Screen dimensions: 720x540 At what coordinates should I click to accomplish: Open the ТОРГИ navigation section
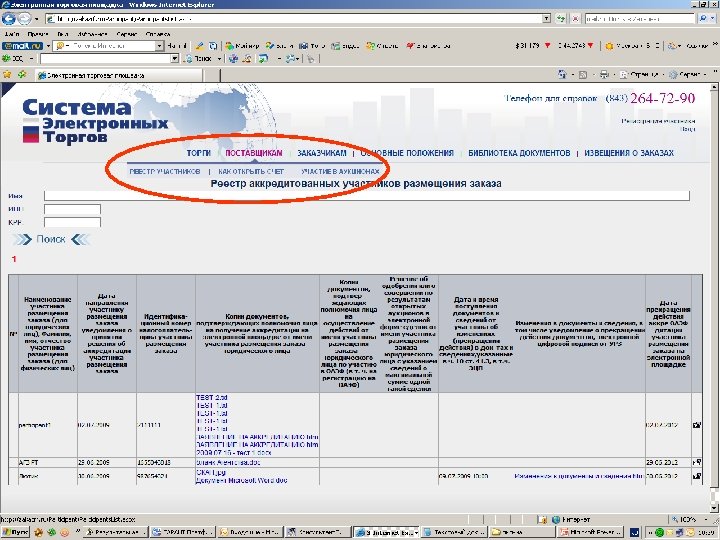[x=198, y=153]
